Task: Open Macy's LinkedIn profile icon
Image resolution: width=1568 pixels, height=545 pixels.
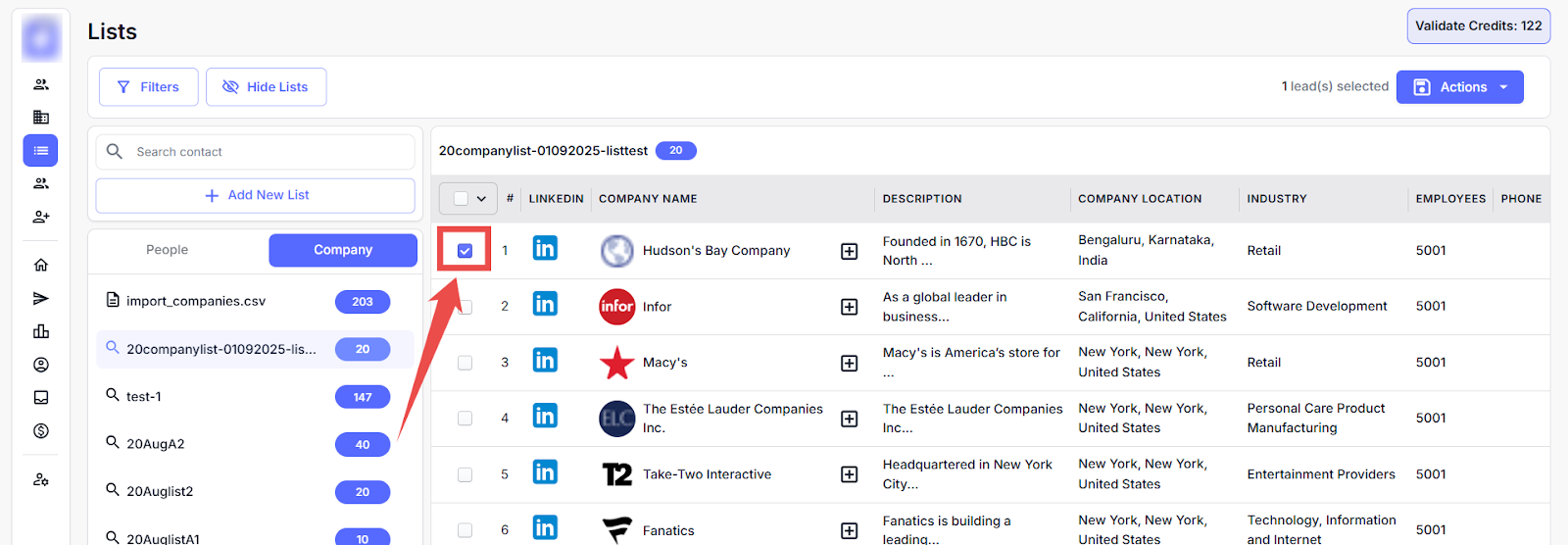Action: tap(545, 362)
